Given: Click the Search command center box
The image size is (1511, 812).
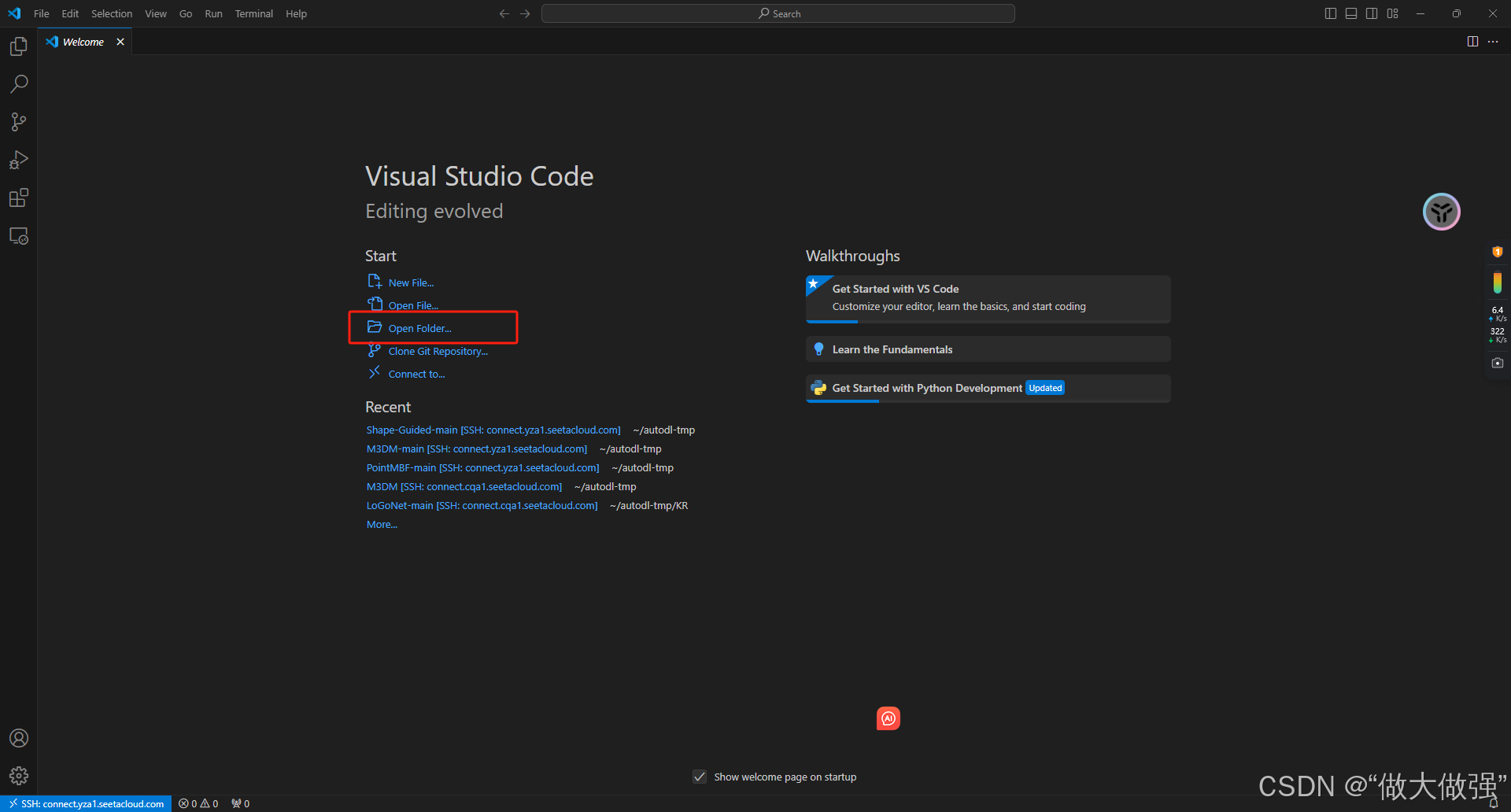Looking at the screenshot, I should pos(778,13).
